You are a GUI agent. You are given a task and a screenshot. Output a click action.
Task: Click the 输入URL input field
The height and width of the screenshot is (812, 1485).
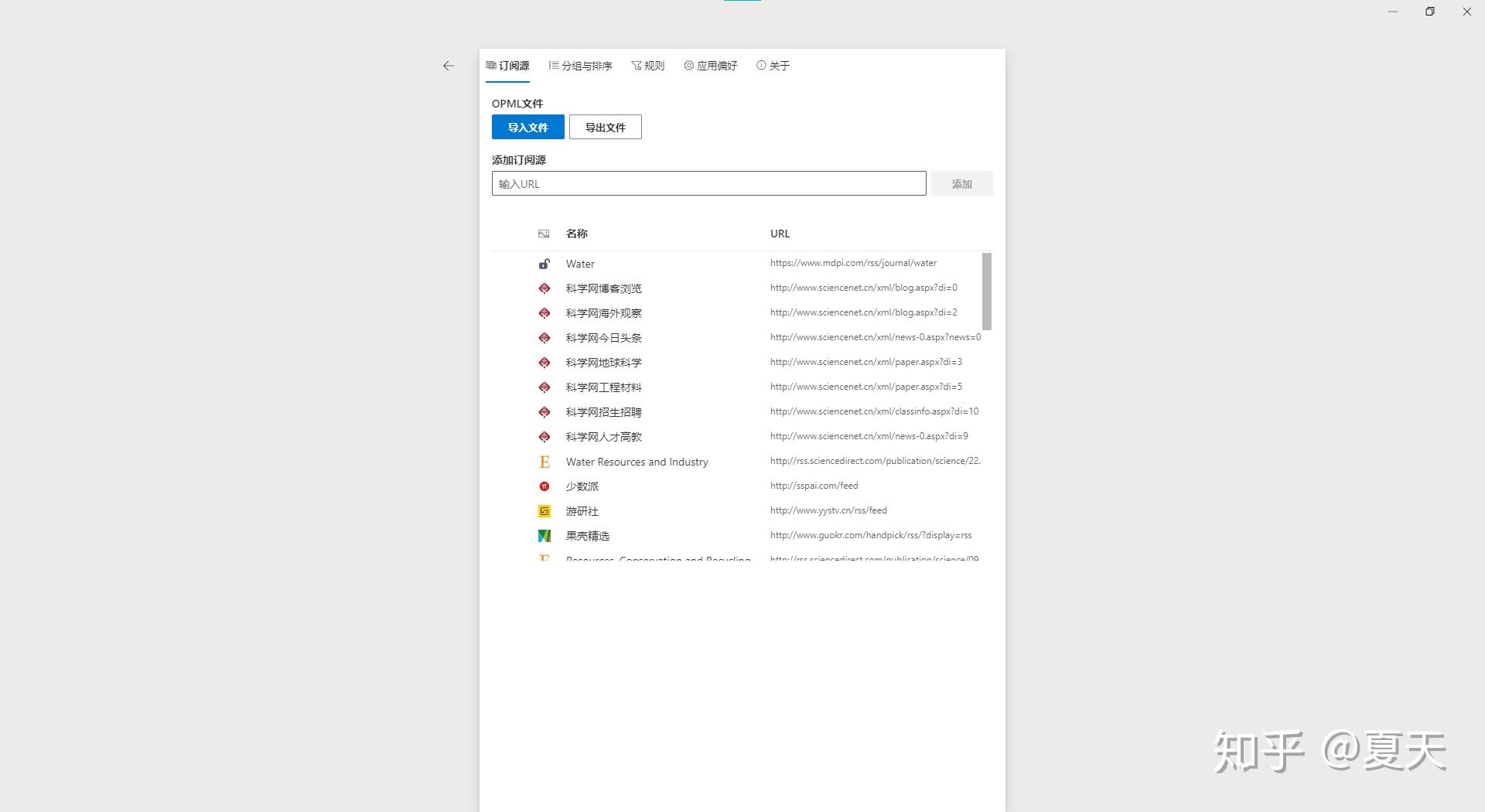point(708,183)
